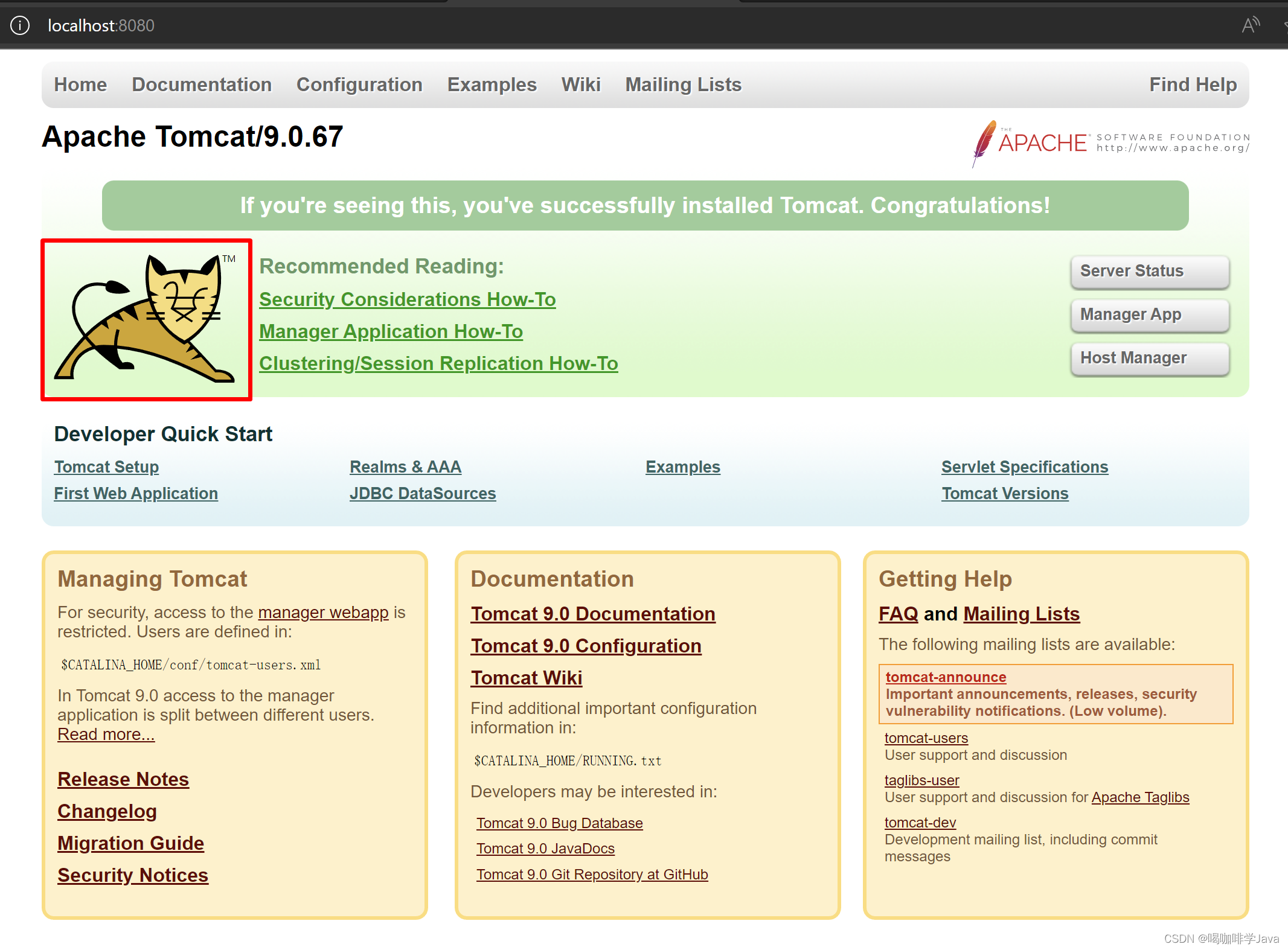Open the Migration Guide

tap(130, 843)
